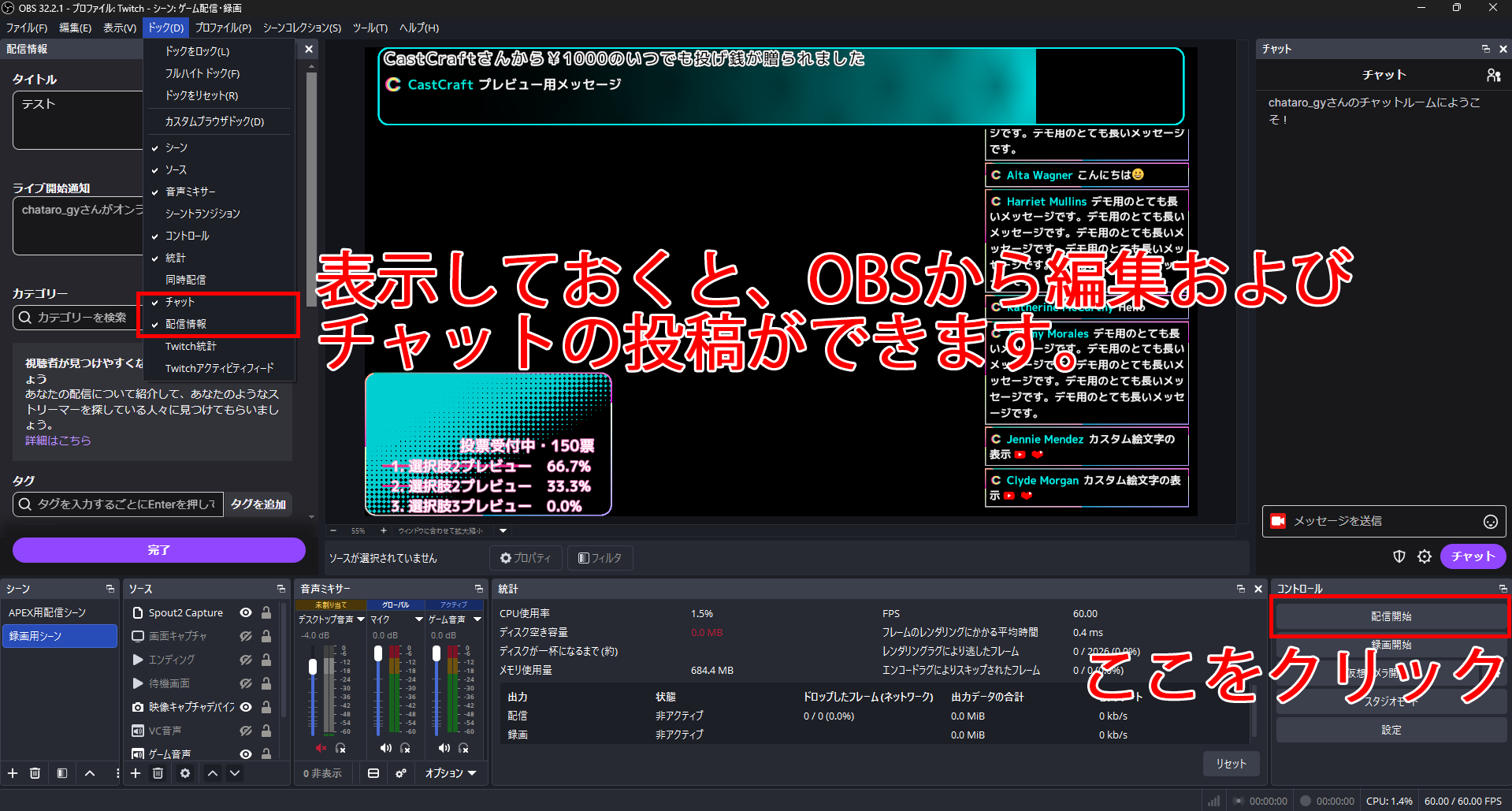Switch audio mixer layout icon
Screen dimensions: 1512x811
(x=373, y=773)
